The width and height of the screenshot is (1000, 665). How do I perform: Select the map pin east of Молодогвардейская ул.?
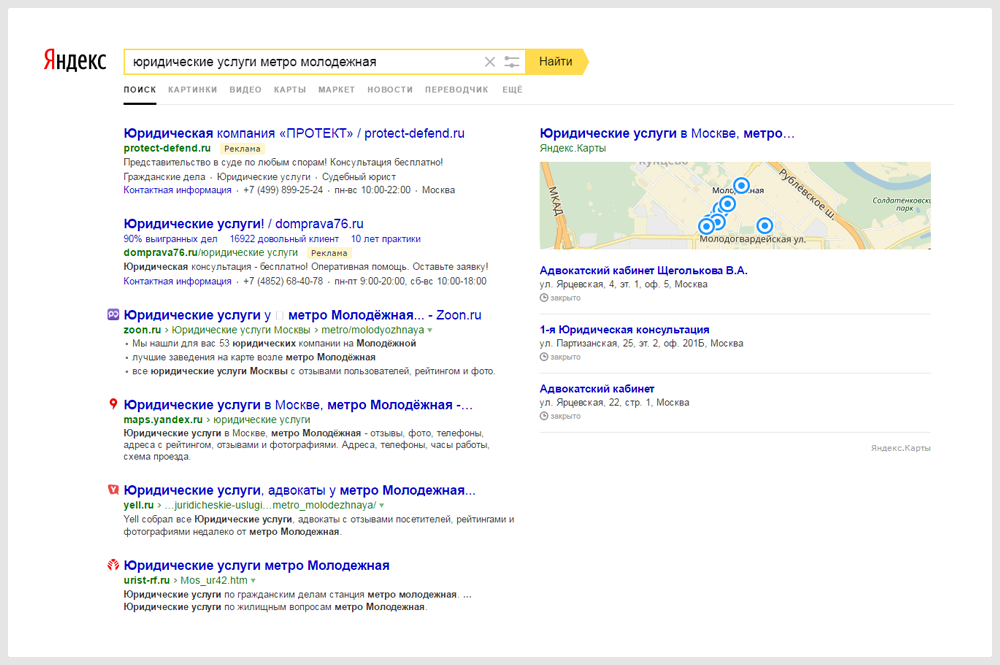(765, 225)
